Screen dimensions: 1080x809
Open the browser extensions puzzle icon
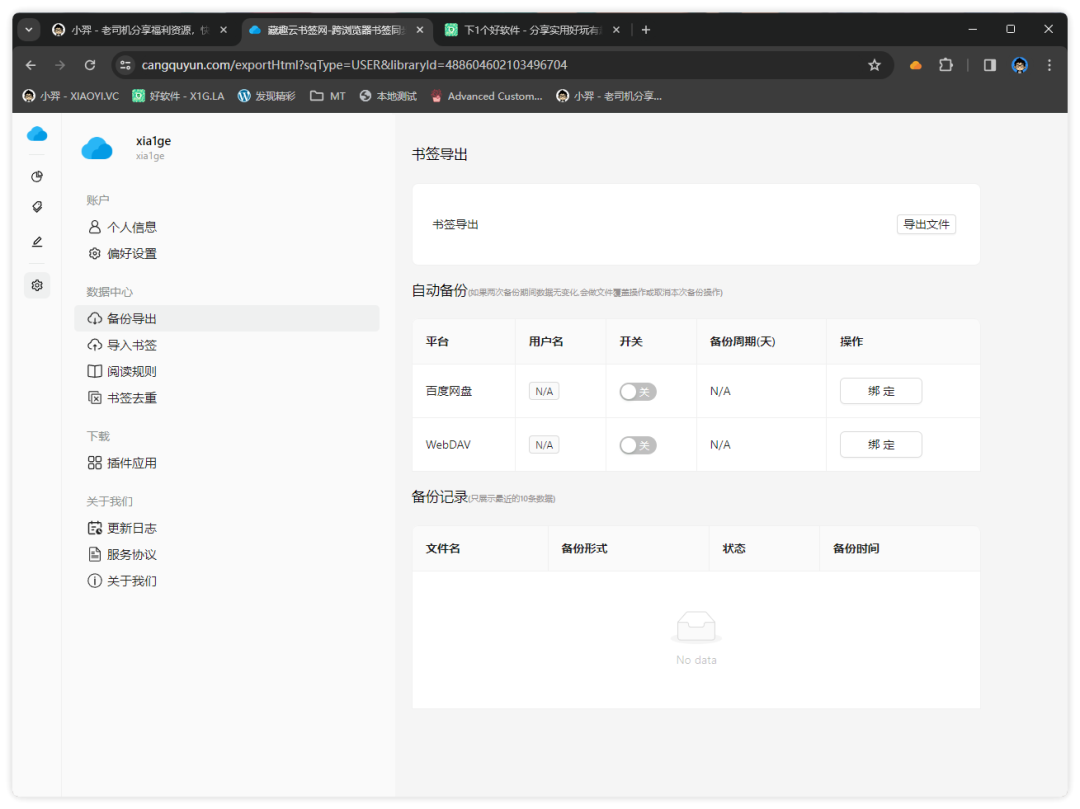(945, 65)
